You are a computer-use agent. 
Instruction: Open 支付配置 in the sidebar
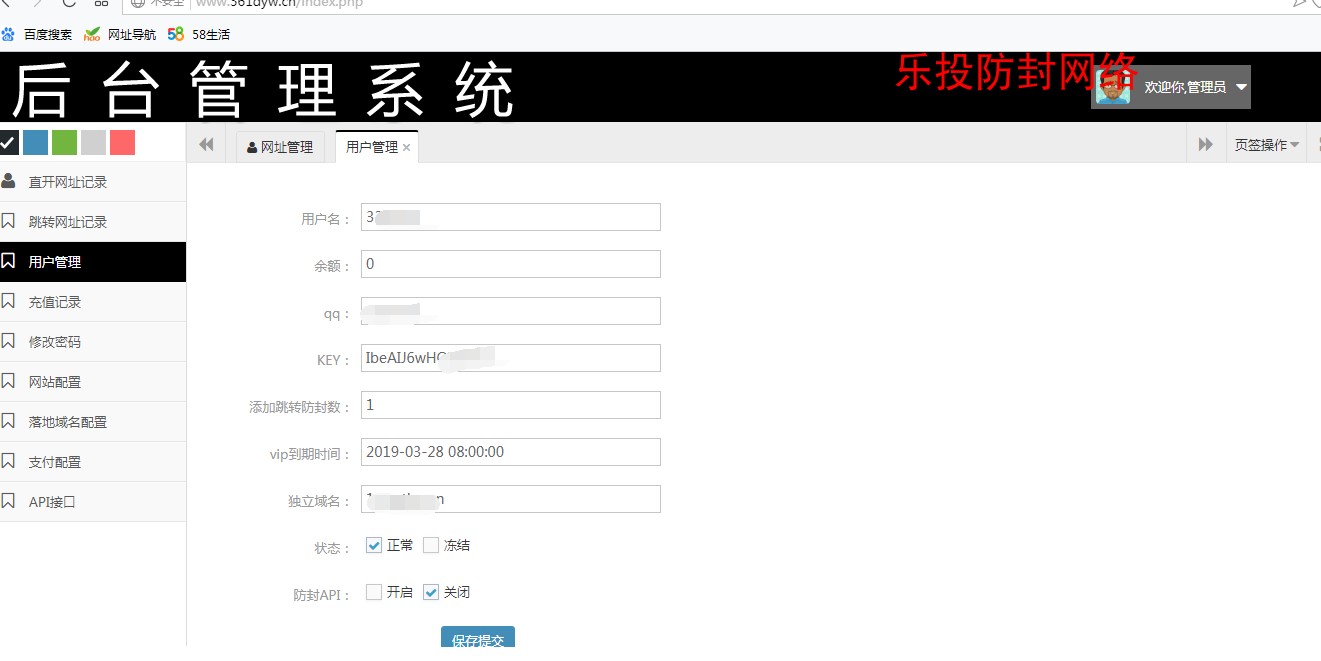pyautogui.click(x=93, y=462)
